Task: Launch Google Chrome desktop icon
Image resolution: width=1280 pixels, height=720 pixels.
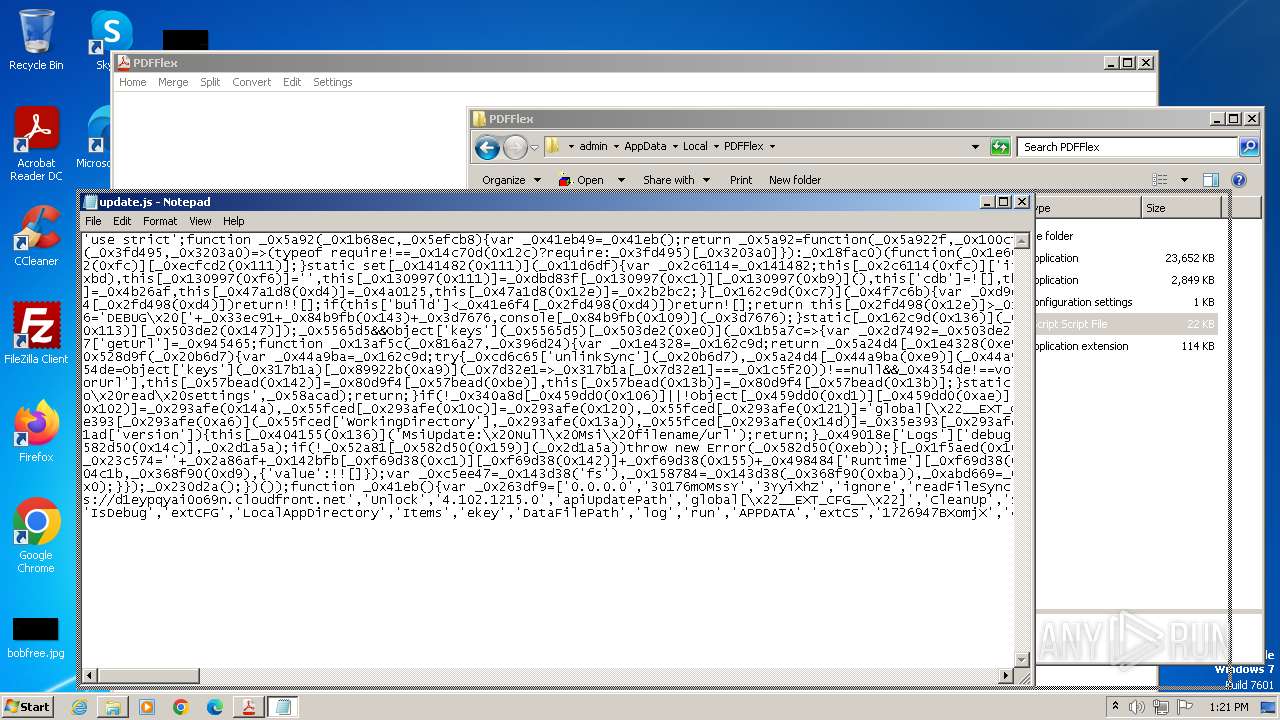Action: [36, 535]
